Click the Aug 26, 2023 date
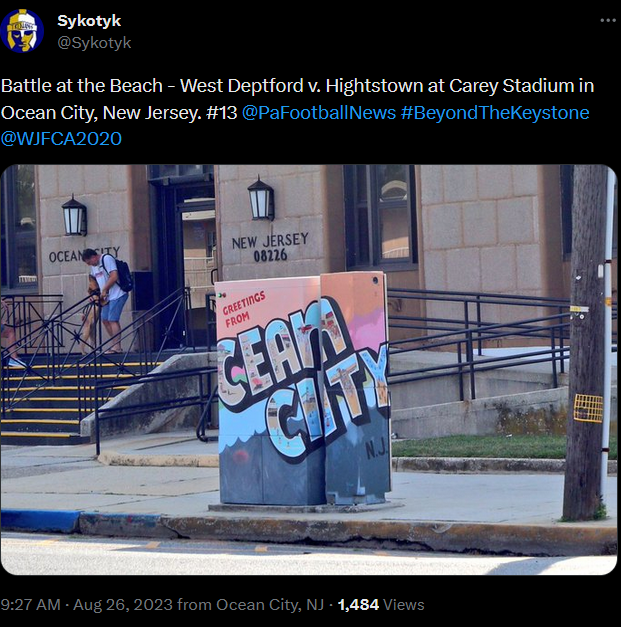 (x=123, y=605)
